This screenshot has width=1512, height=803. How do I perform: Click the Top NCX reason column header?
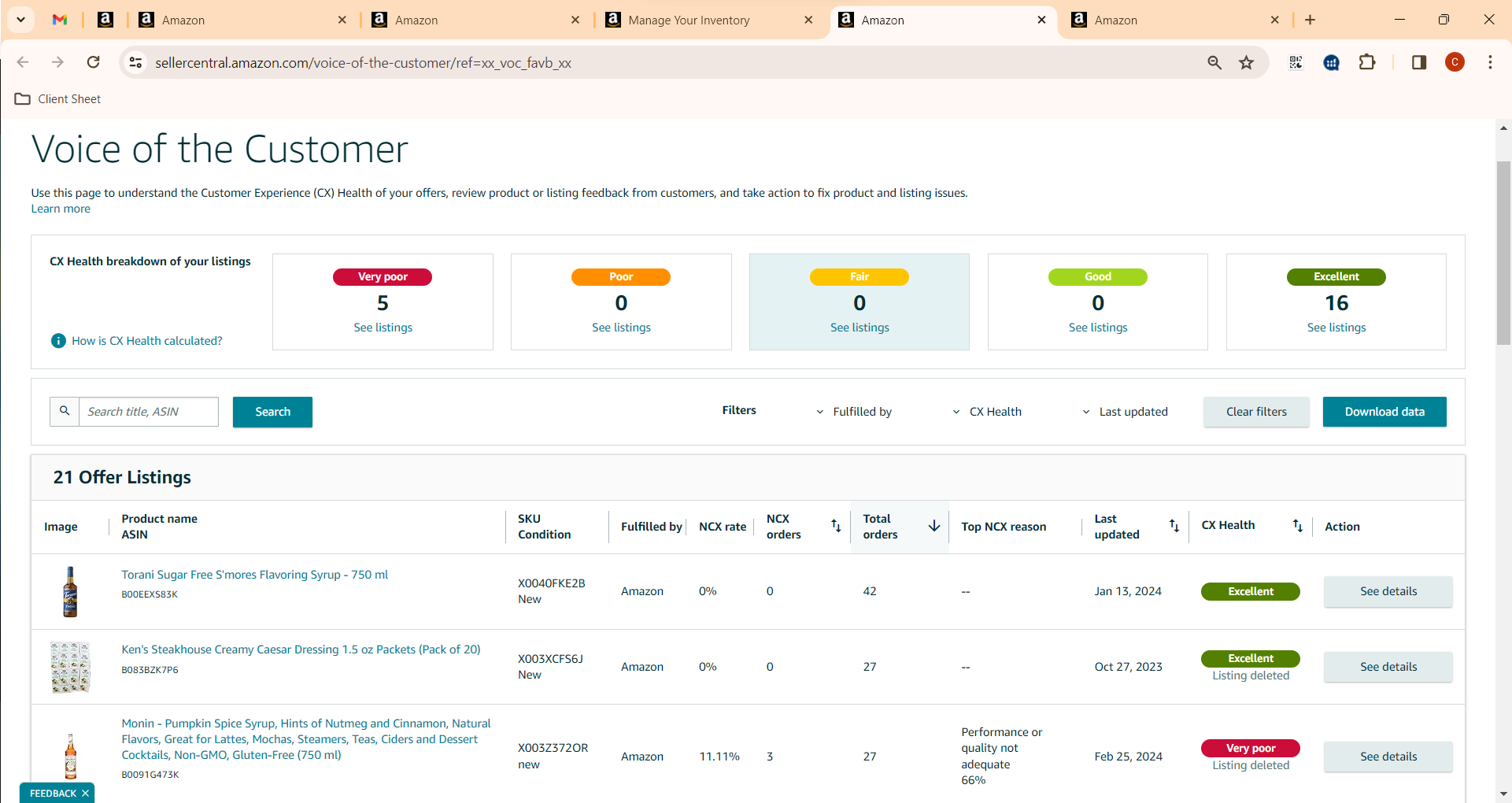tap(1004, 527)
